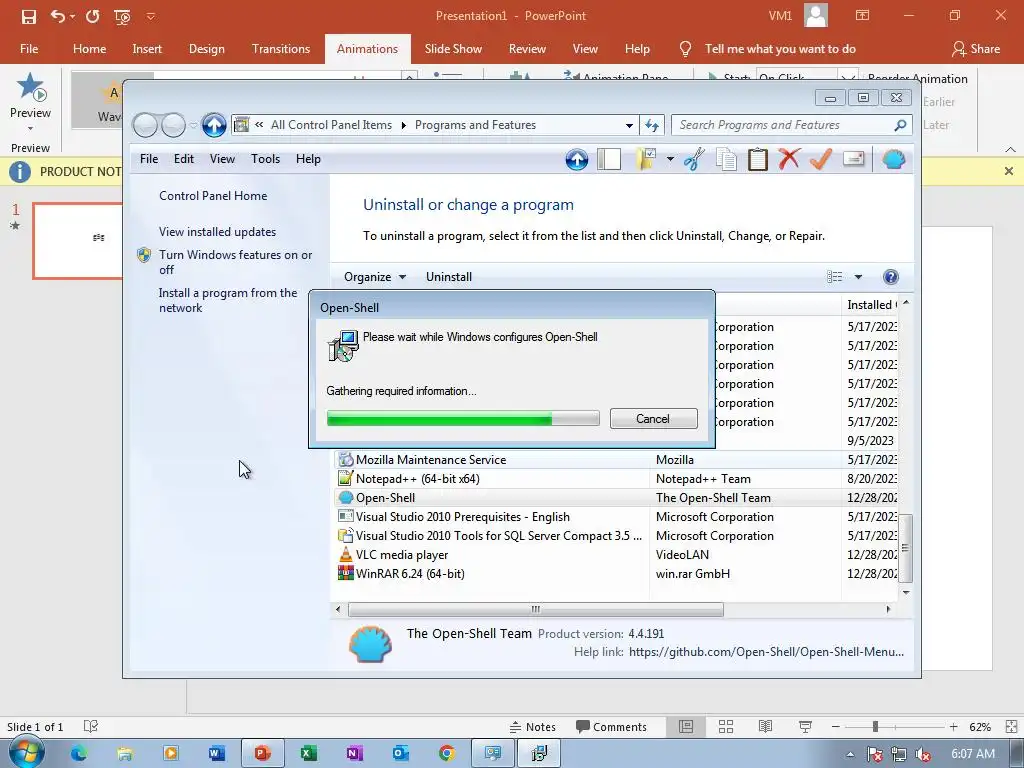Click the search magnifier icon

click(900, 125)
